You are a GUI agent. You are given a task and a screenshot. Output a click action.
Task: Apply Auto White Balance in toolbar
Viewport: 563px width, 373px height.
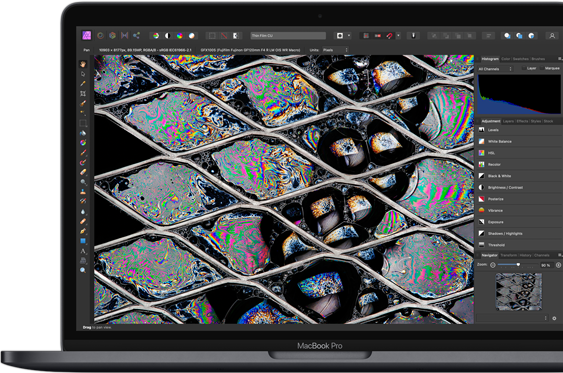pyautogui.click(x=191, y=36)
